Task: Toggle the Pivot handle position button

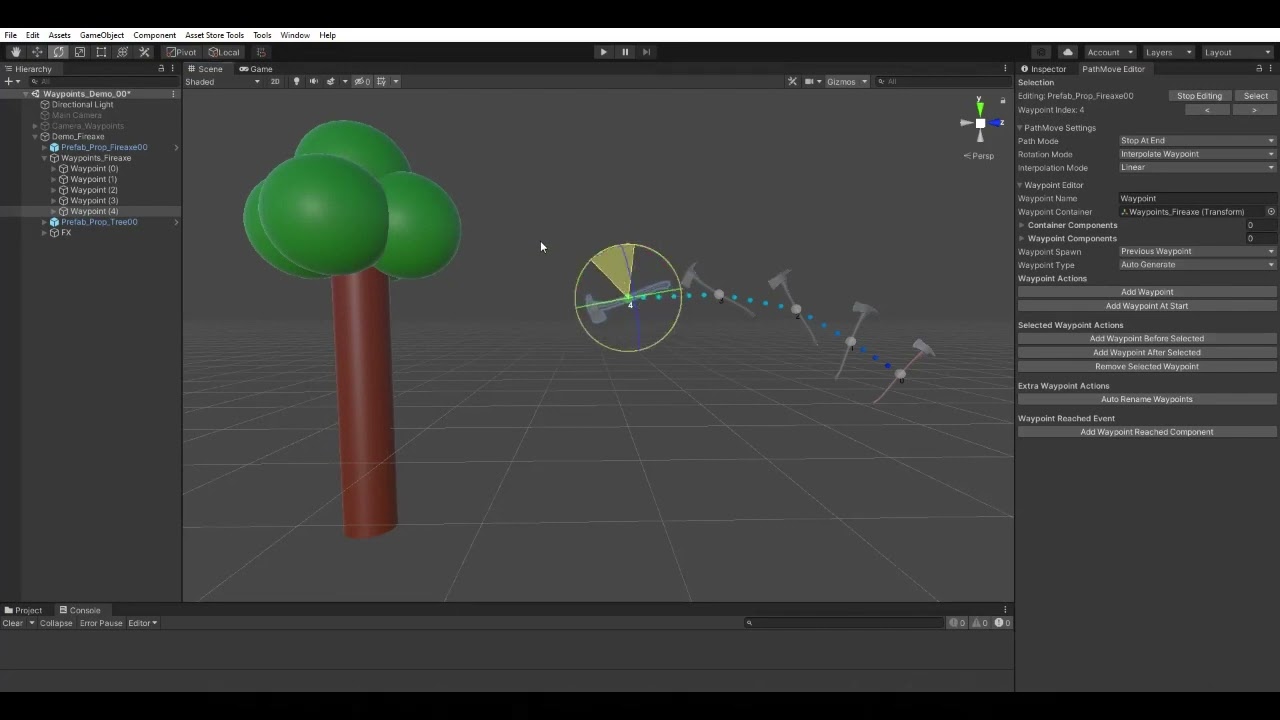Action: (x=182, y=52)
